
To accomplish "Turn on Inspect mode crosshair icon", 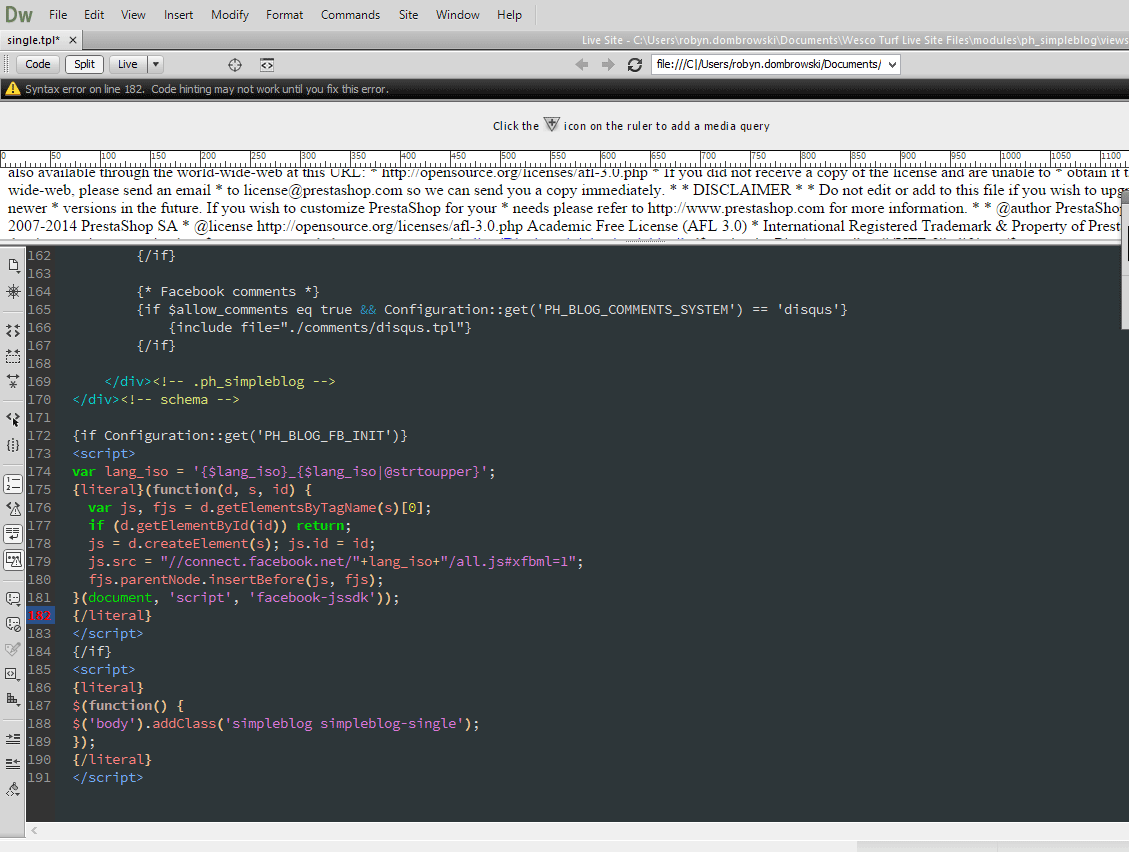I will coord(235,65).
